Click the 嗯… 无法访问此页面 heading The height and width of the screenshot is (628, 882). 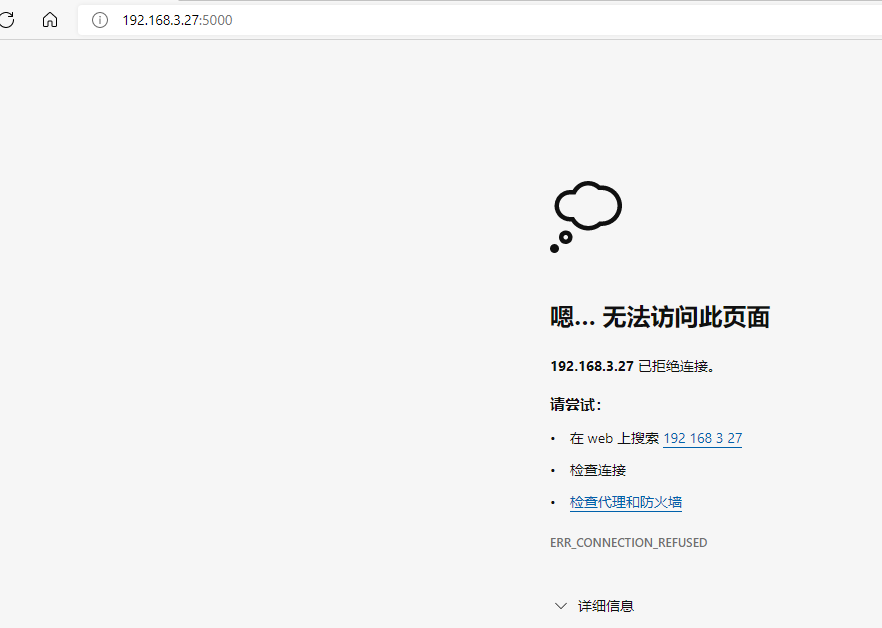click(660, 317)
